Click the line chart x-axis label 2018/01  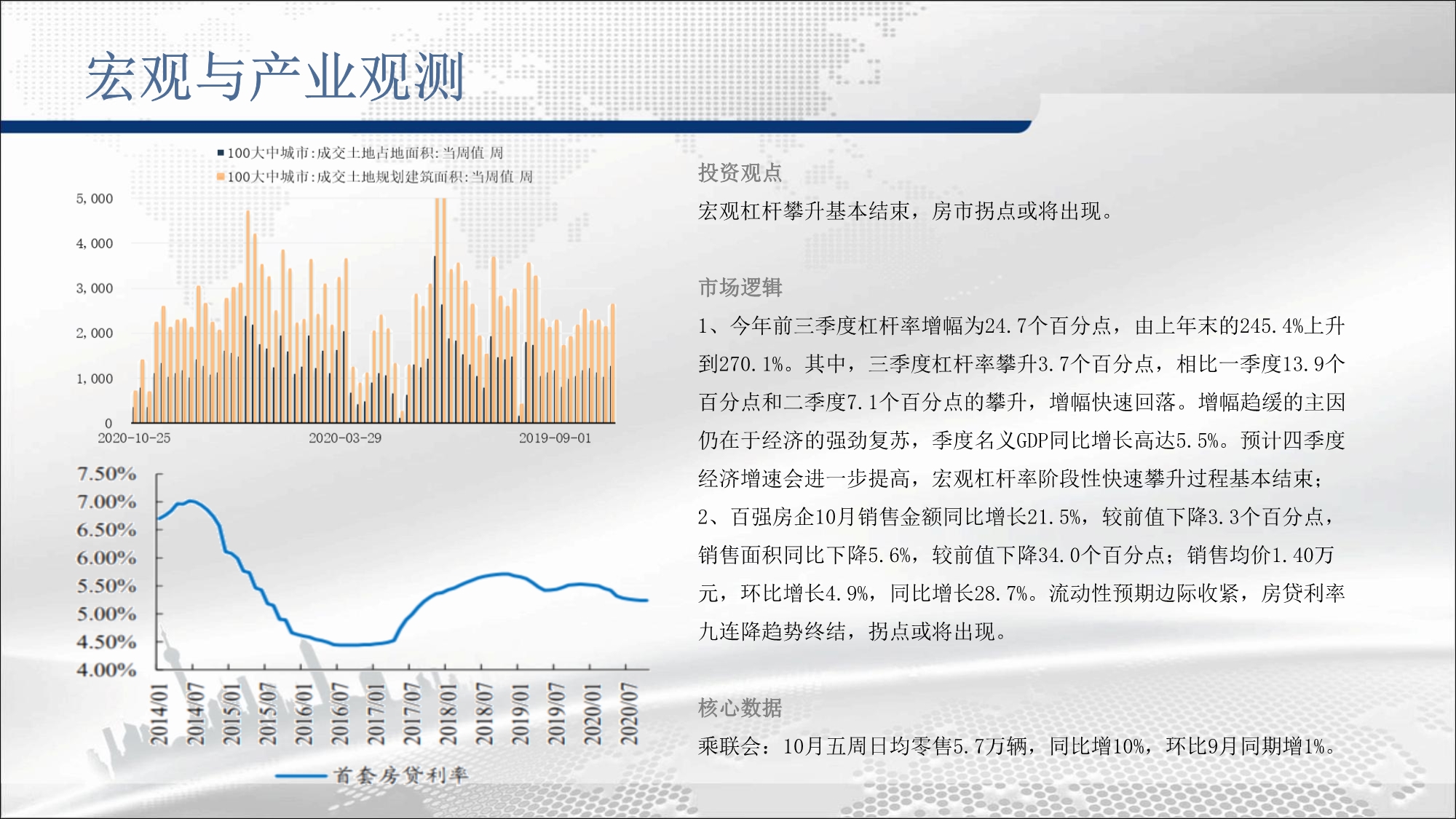(448, 714)
